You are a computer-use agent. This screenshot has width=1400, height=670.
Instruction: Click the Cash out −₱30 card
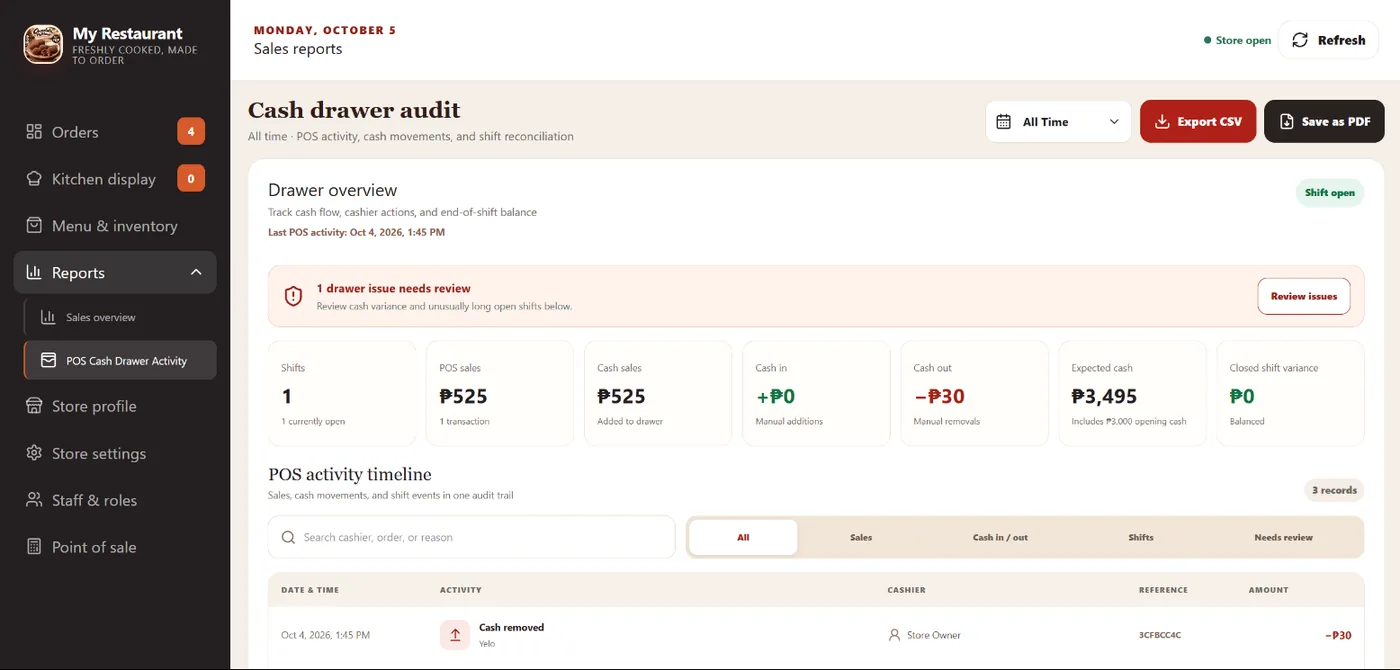pyautogui.click(x=974, y=393)
